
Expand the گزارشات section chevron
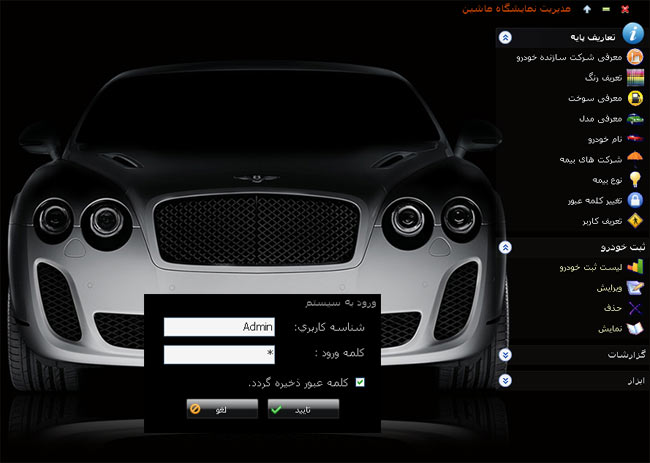click(x=505, y=355)
